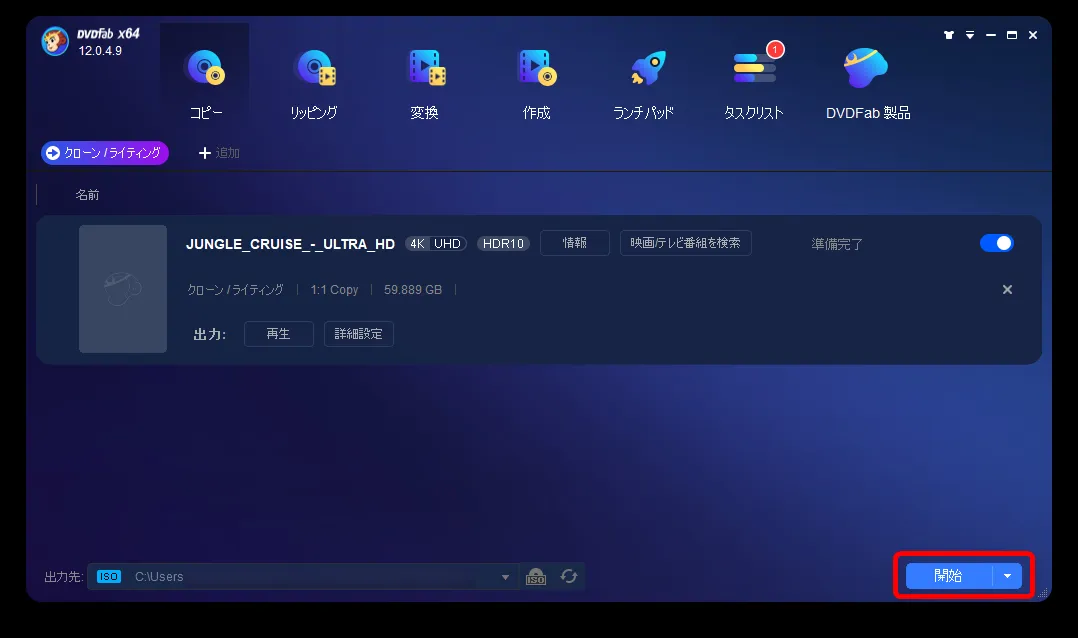
Task: Click the 1:1 Copy label
Action: (334, 289)
